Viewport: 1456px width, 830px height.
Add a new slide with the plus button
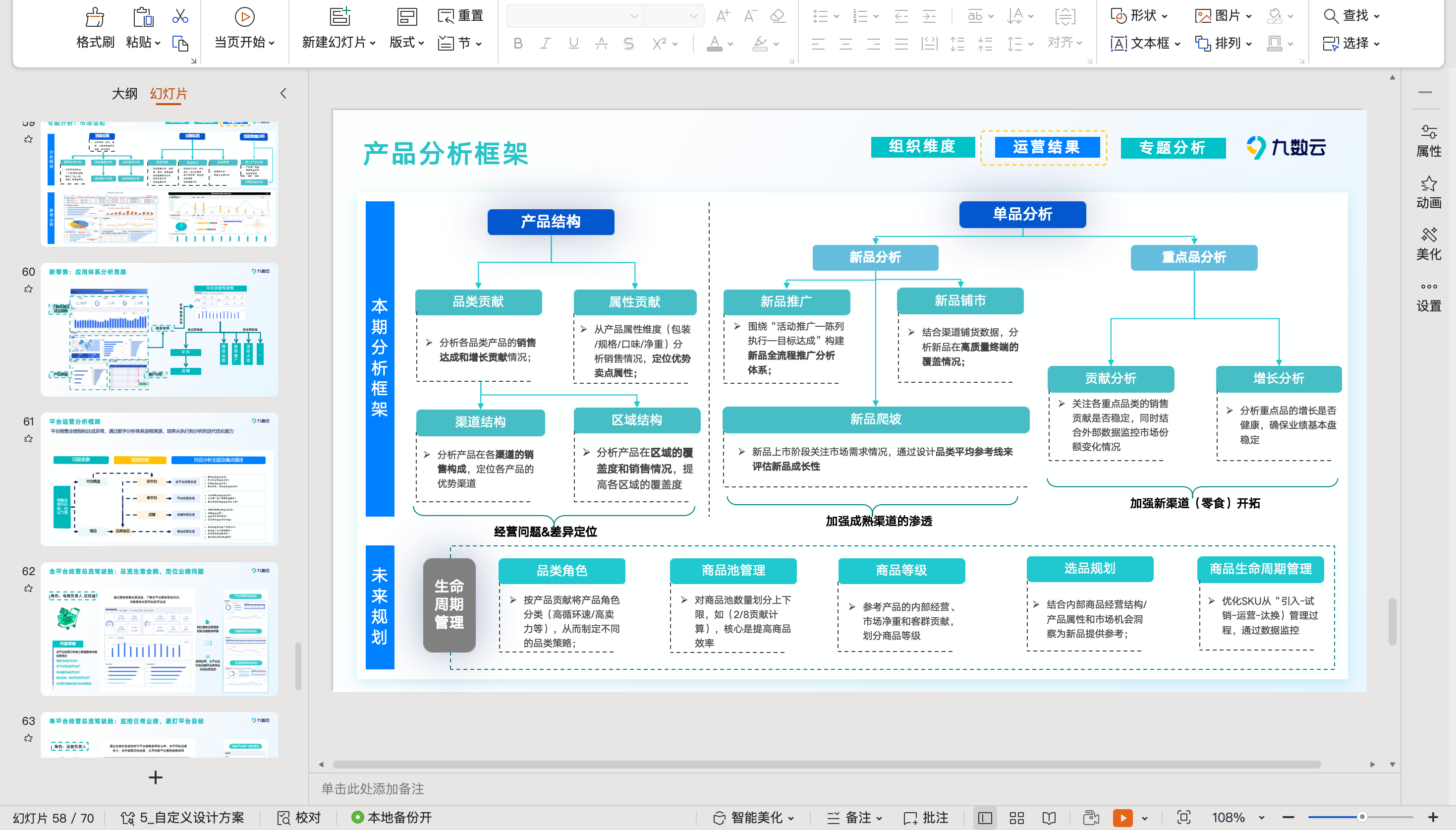pos(155,777)
